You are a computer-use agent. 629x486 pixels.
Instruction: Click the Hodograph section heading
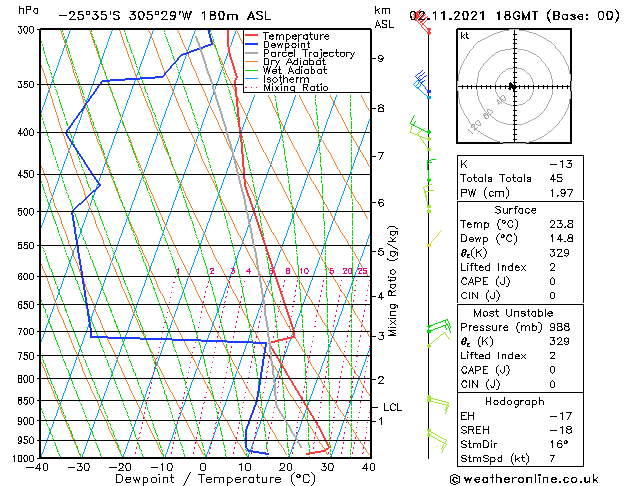pos(514,401)
